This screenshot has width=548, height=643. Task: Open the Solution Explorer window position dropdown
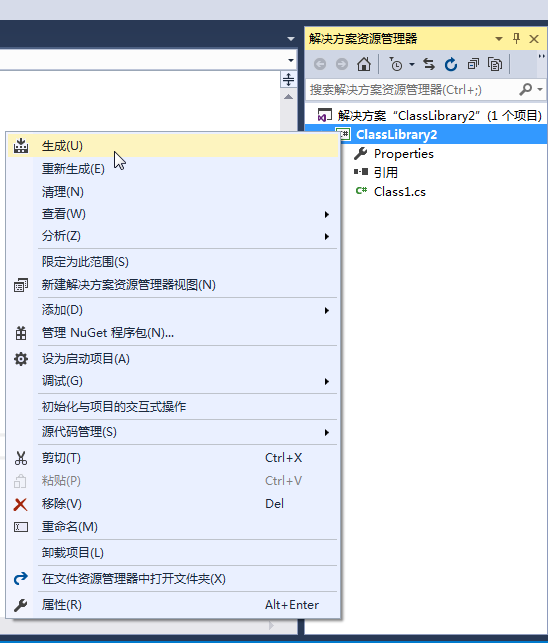pyautogui.click(x=499, y=39)
